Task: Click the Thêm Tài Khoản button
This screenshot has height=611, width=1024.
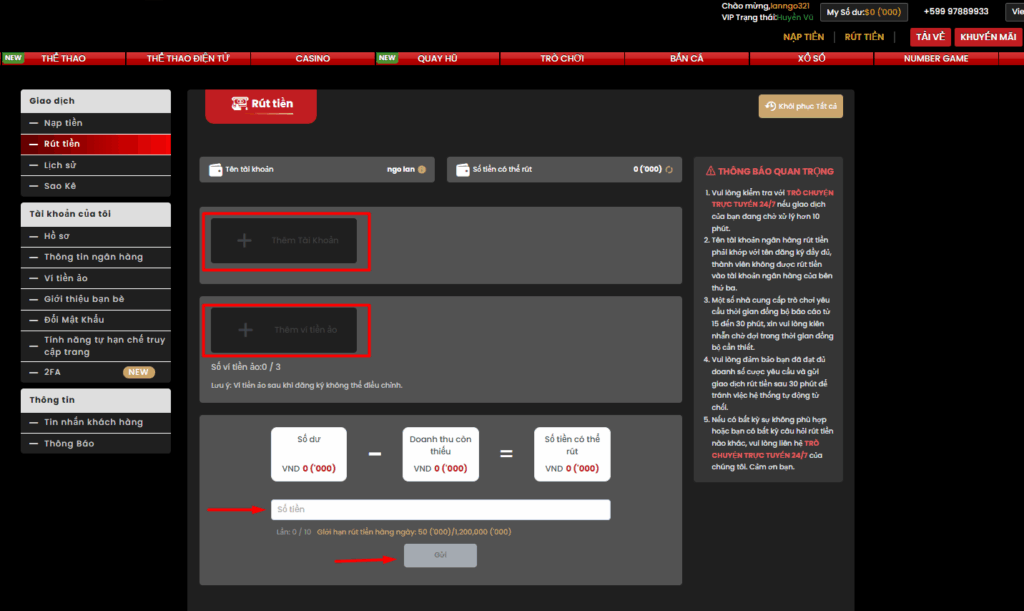Action: click(x=284, y=241)
